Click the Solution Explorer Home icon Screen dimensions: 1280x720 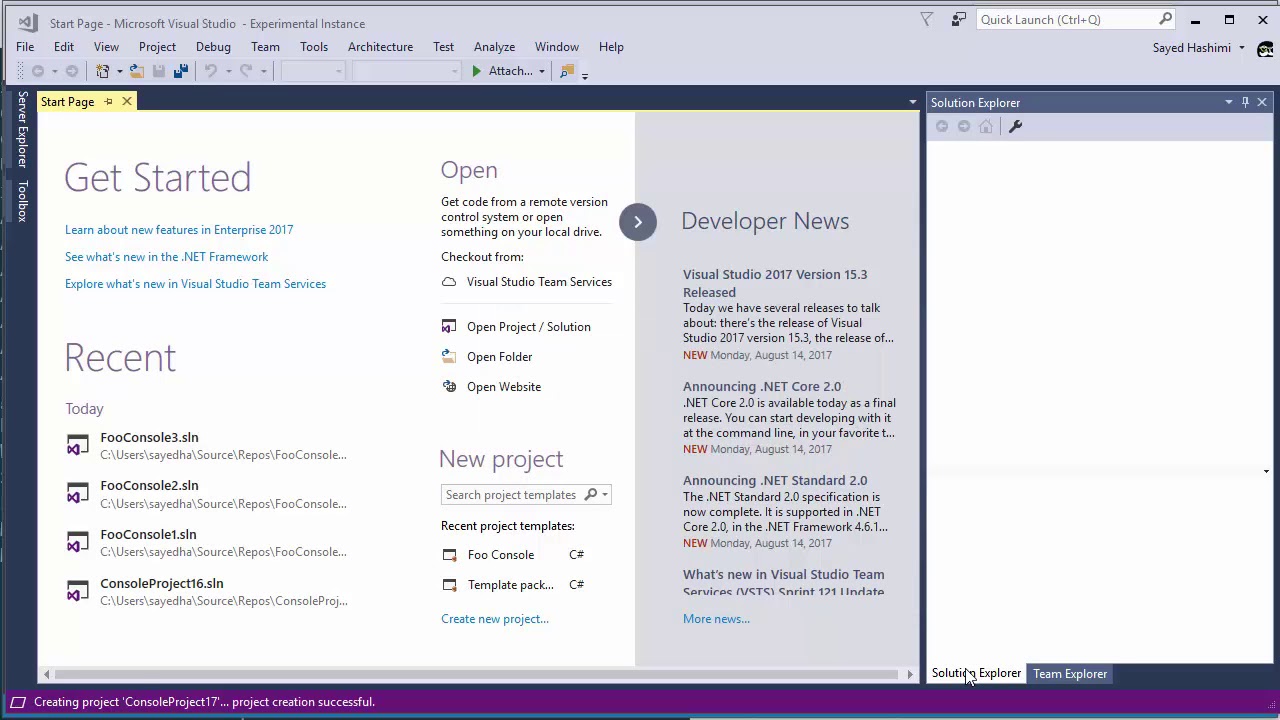[x=986, y=126]
